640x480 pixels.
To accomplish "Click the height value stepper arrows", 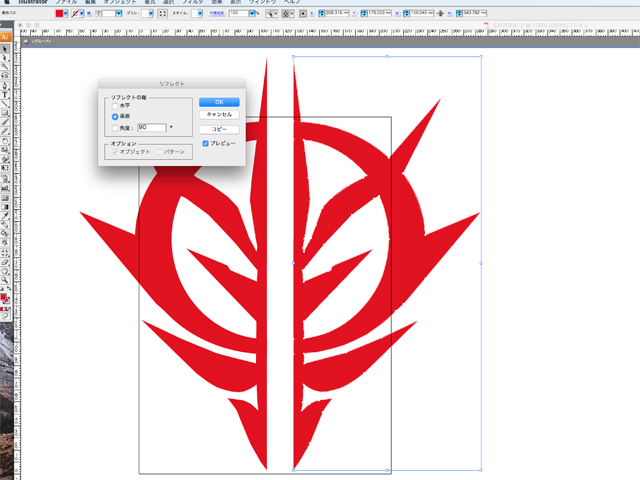I will [x=459, y=13].
